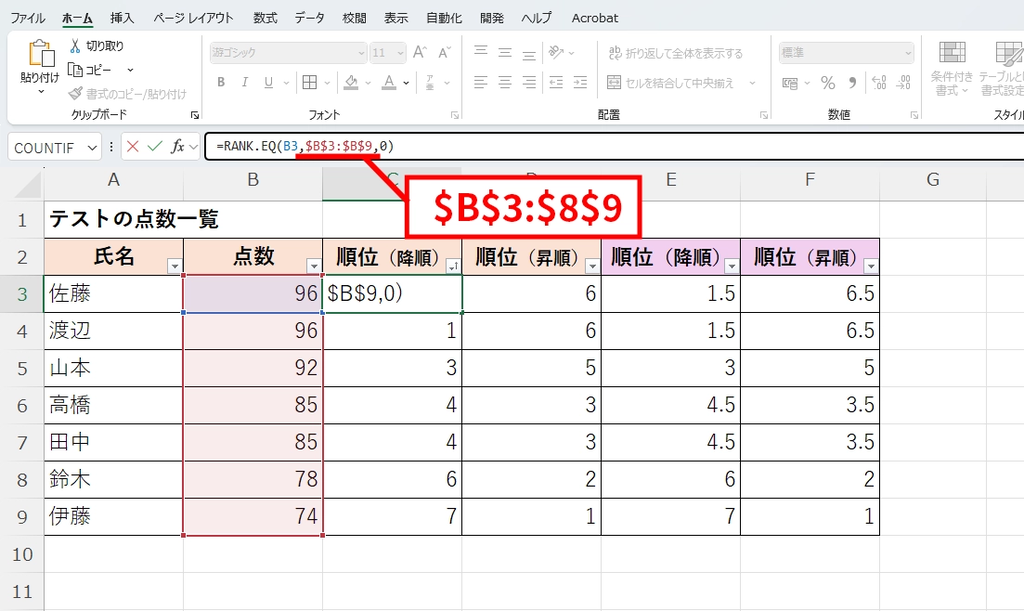This screenshot has height=611, width=1024.
Task: Open the Paste options dropdown arrow
Action: click(x=41, y=91)
